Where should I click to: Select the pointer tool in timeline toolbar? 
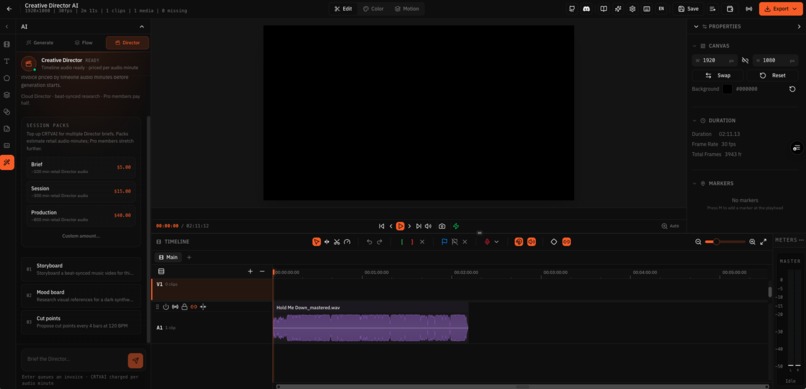(x=316, y=242)
